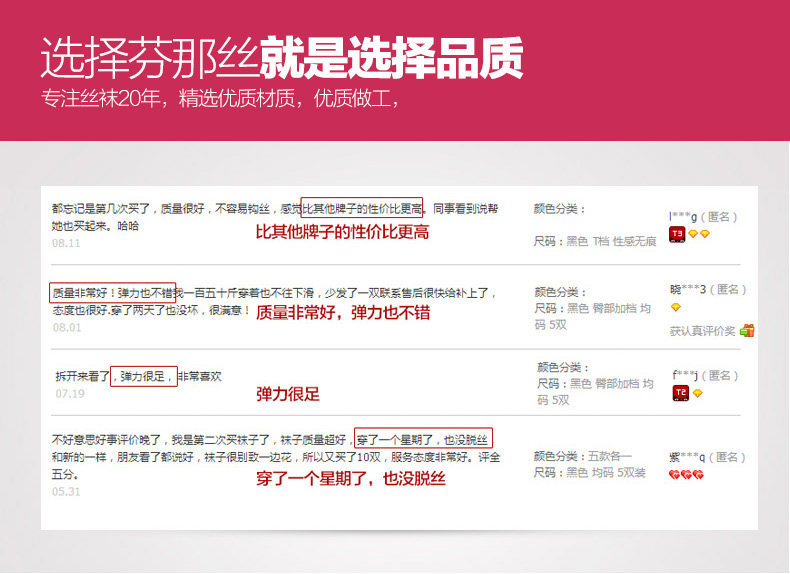Open reviewer 晓***3 (匿名) profile name

coord(708,289)
